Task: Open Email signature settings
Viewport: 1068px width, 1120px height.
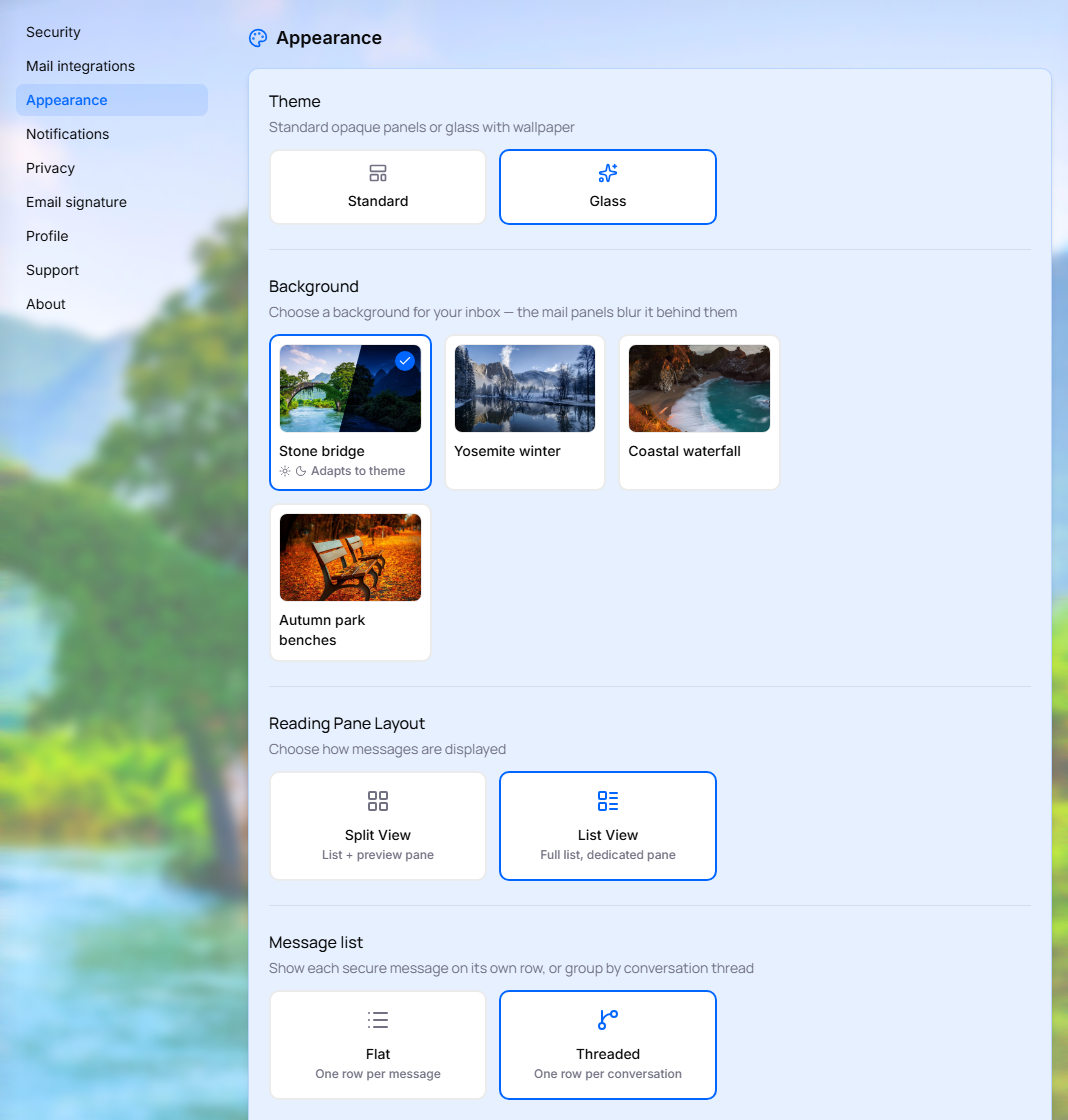Action: (x=112, y=202)
